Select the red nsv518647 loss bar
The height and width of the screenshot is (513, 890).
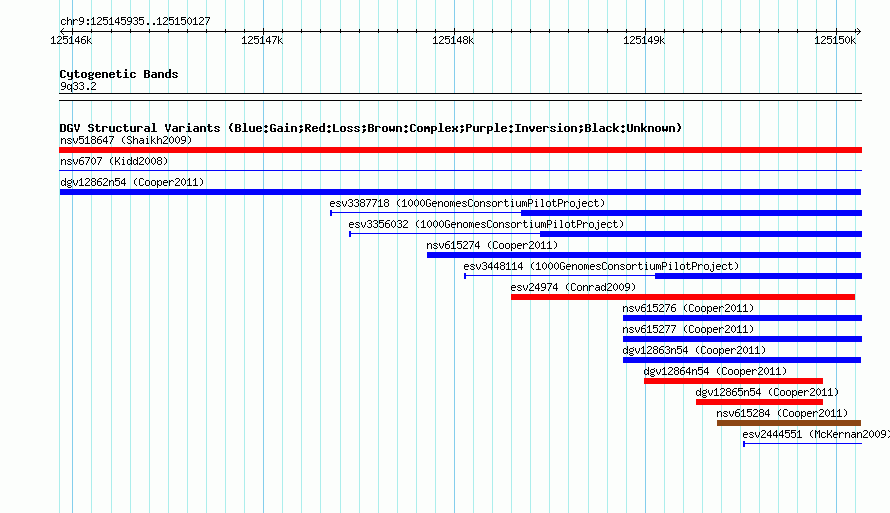pos(460,150)
